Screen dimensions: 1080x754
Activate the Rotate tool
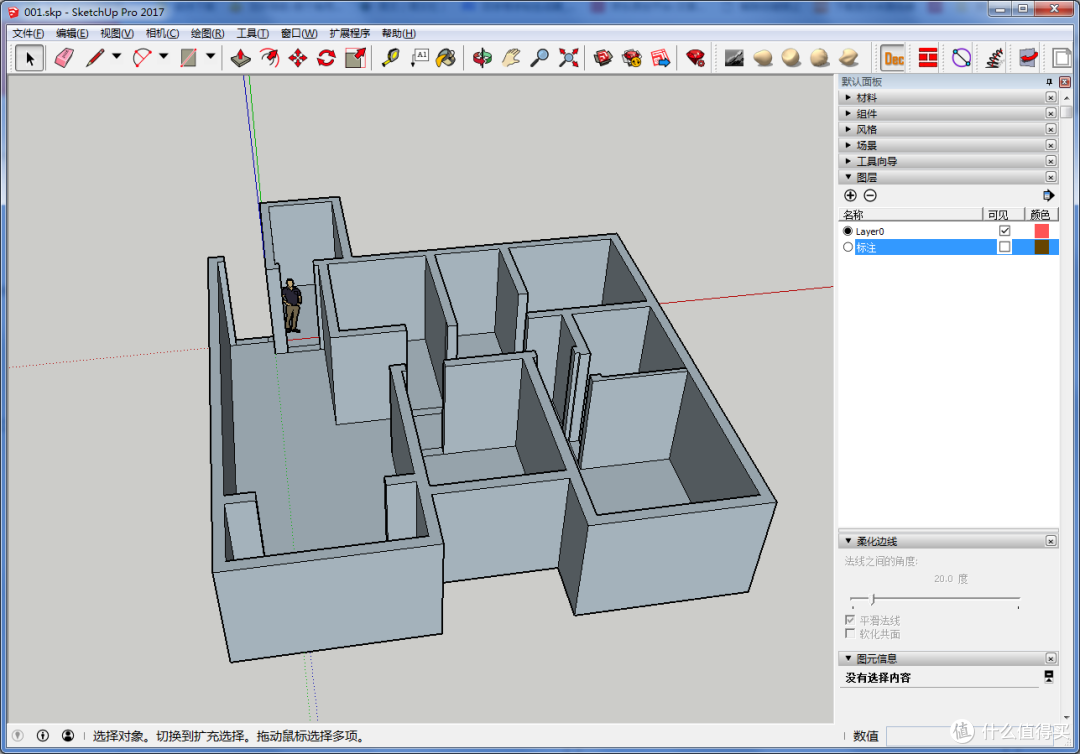point(326,58)
